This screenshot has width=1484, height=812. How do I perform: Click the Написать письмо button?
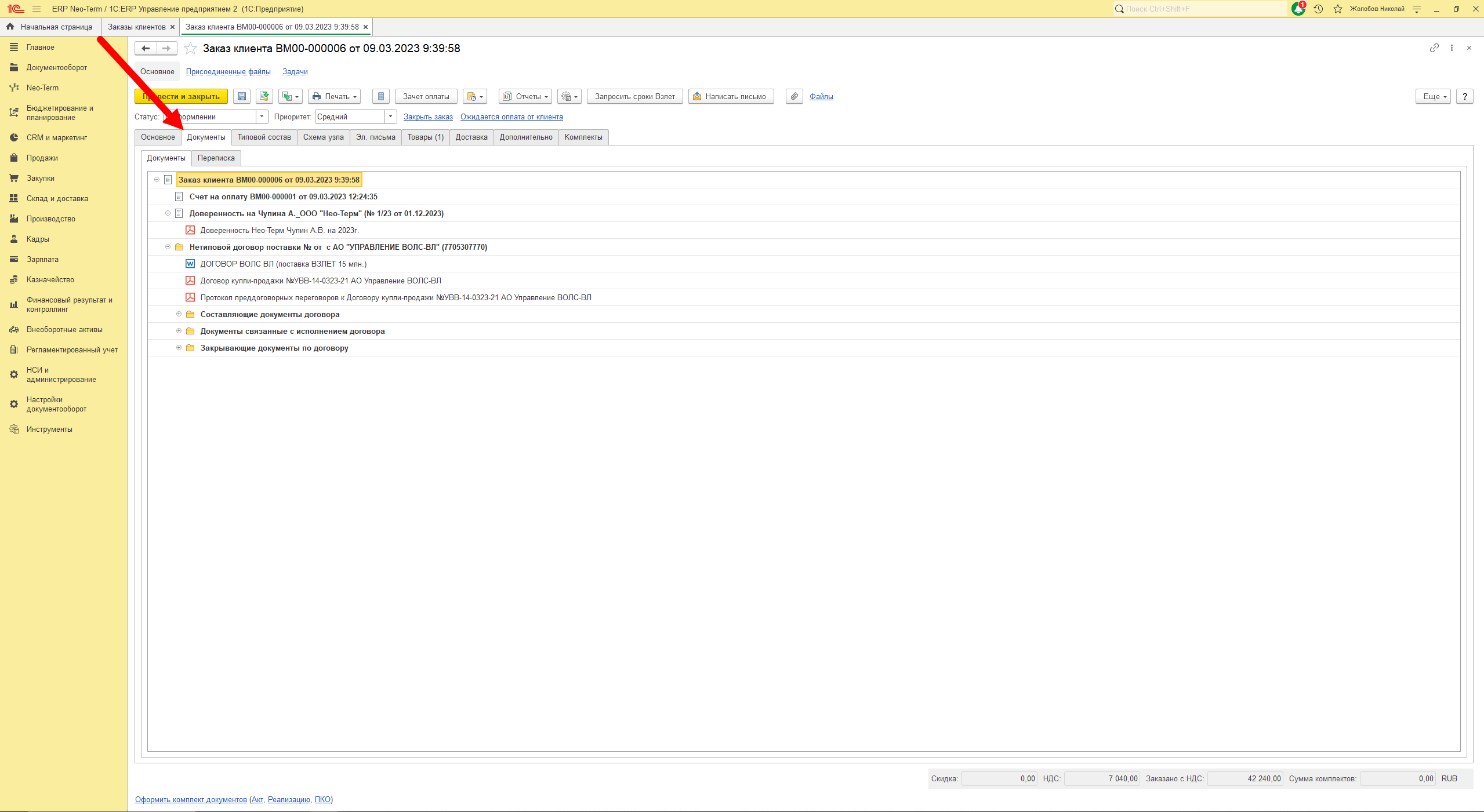point(731,96)
